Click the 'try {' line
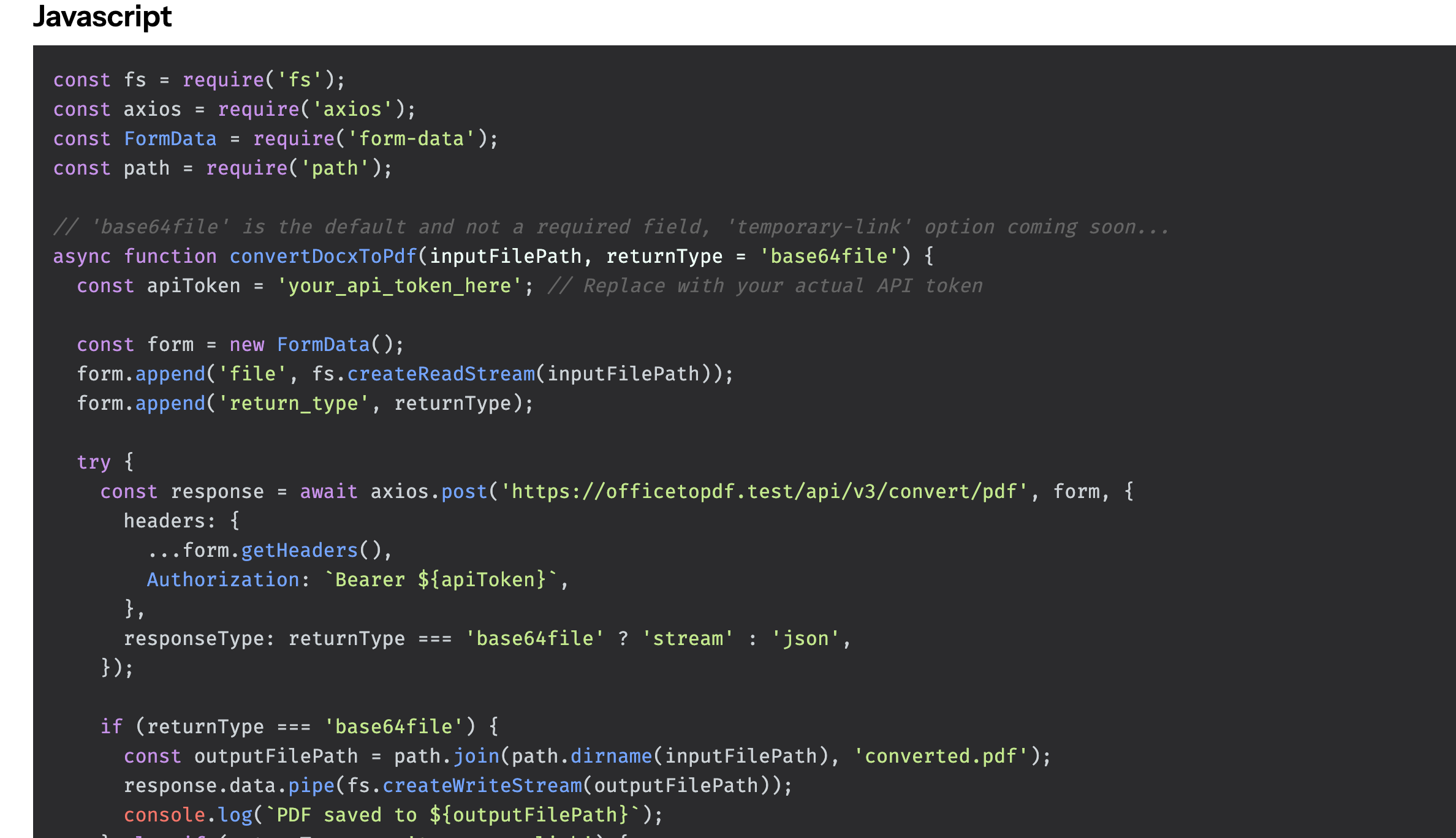 (105, 462)
